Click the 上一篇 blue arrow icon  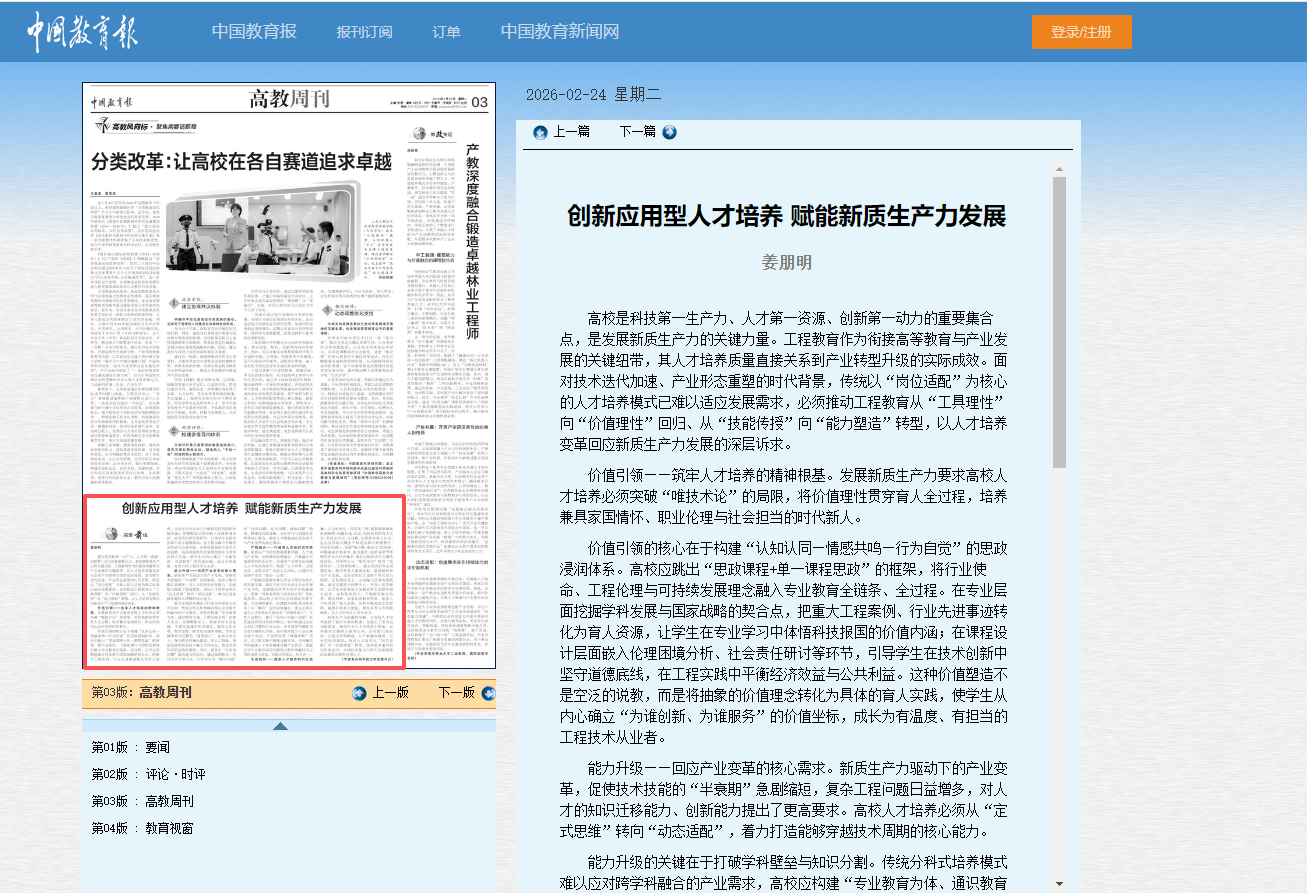[541, 132]
